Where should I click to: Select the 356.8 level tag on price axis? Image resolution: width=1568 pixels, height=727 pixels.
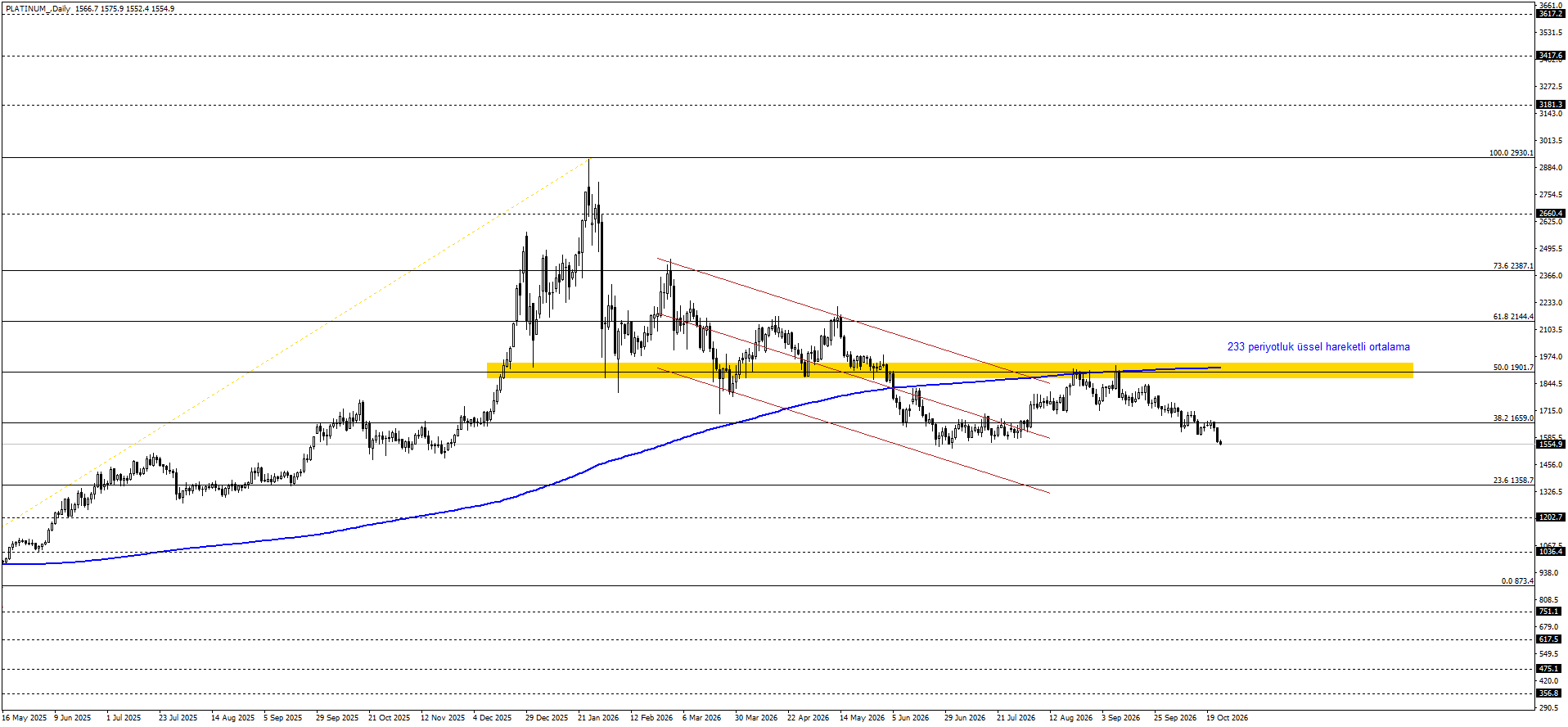coord(1549,693)
